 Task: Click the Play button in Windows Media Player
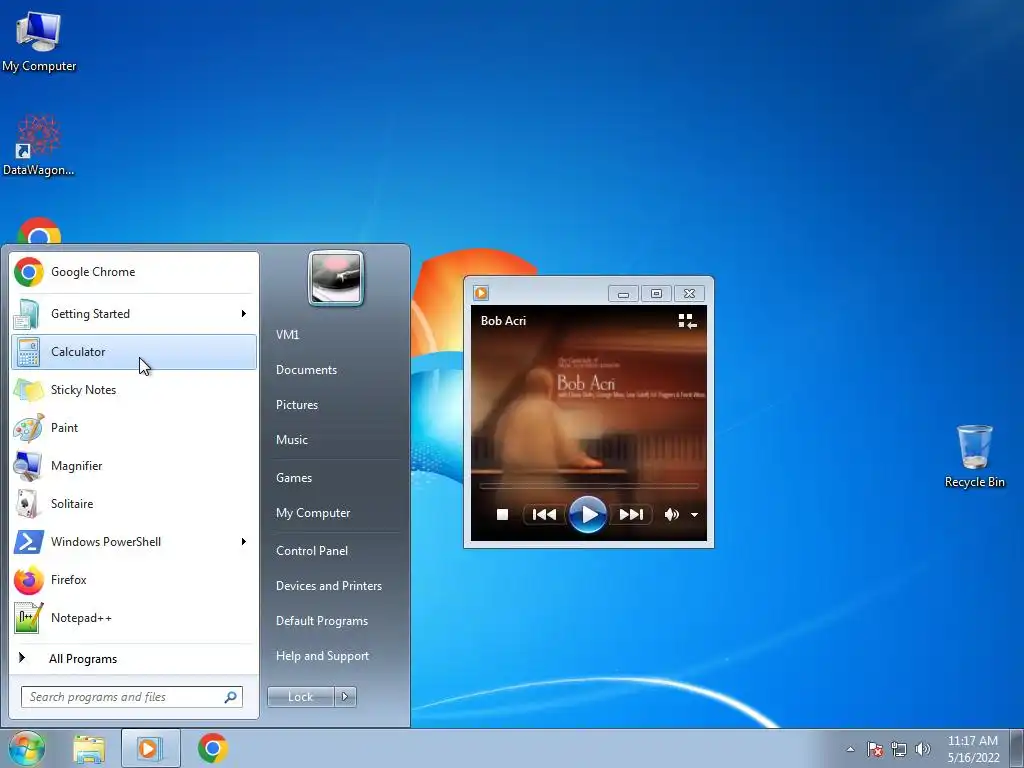(x=588, y=515)
